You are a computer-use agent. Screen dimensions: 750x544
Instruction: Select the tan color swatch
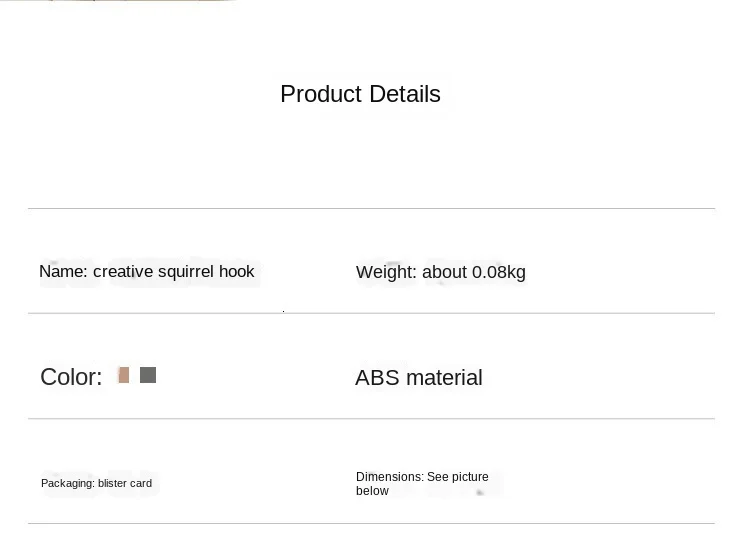tap(123, 375)
